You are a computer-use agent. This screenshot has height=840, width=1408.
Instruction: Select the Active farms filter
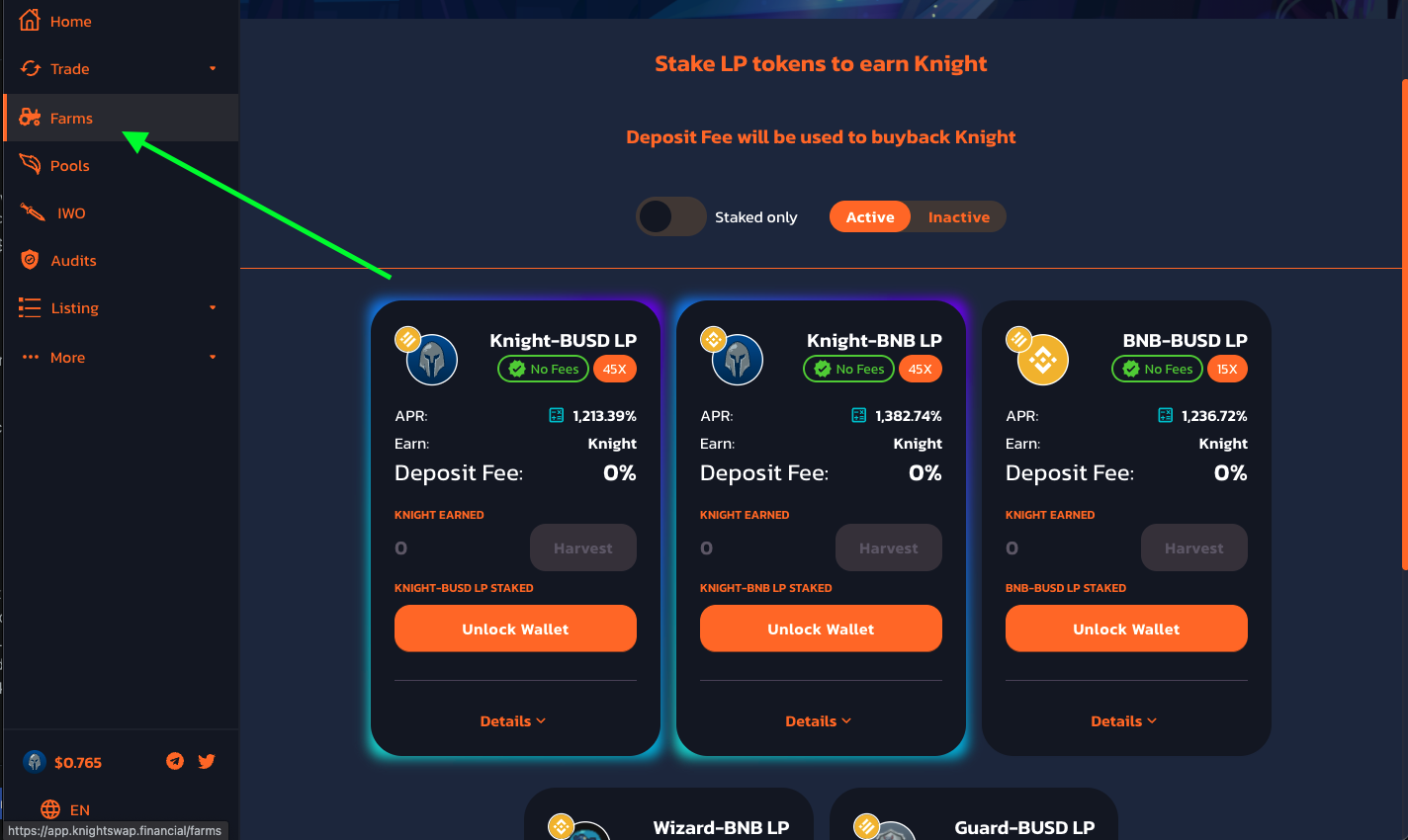[x=870, y=217]
